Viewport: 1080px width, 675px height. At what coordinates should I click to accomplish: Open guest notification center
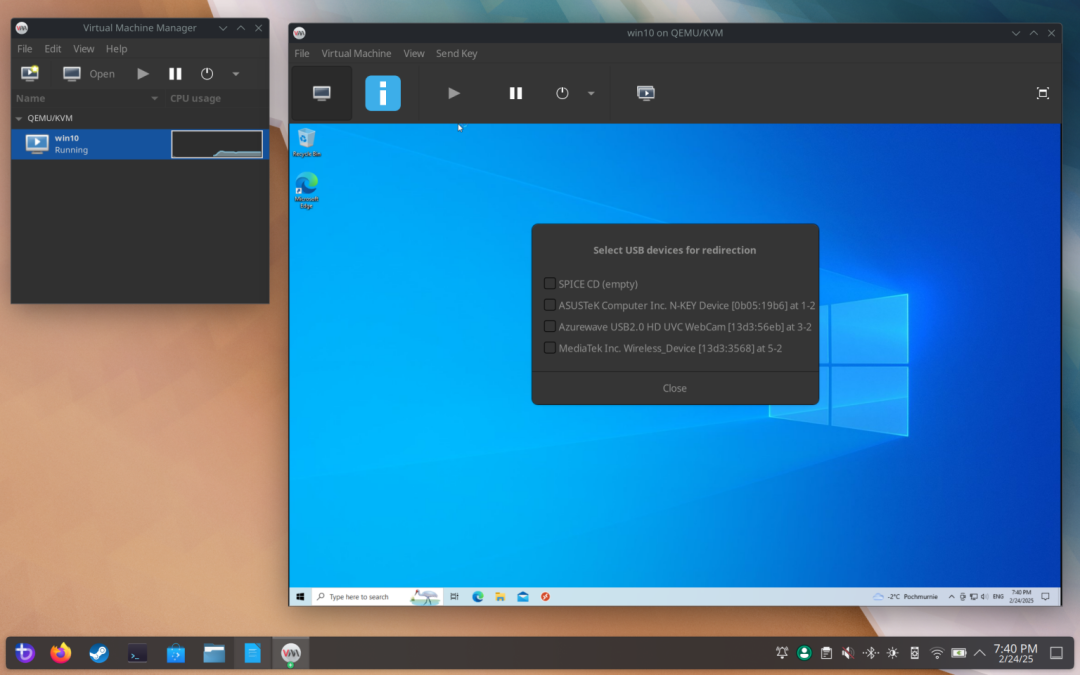click(1046, 596)
